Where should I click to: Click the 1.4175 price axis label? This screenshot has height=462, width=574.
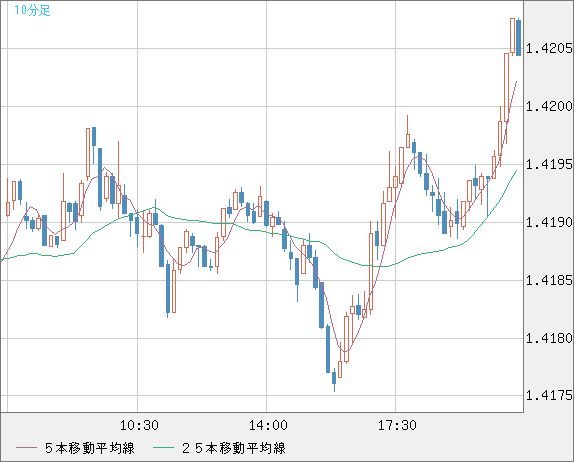point(549,395)
